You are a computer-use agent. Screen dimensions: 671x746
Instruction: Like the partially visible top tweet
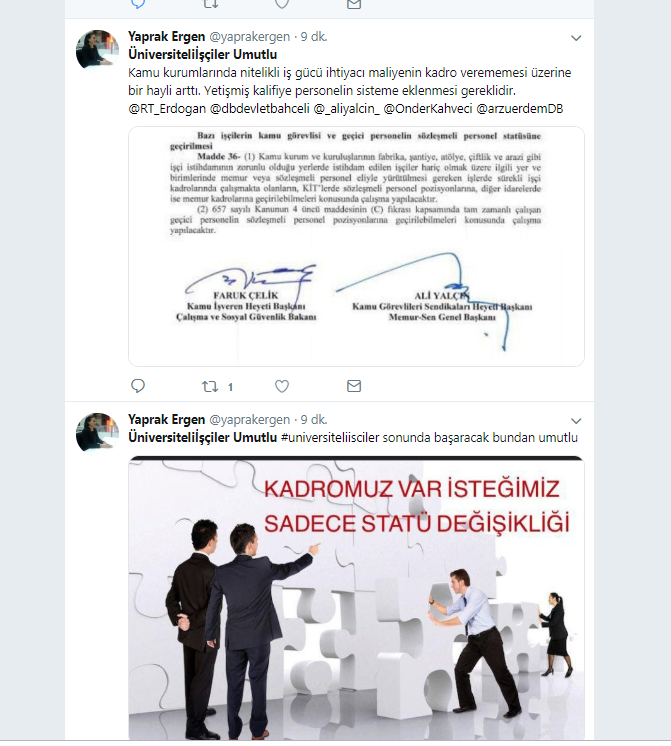[282, 4]
